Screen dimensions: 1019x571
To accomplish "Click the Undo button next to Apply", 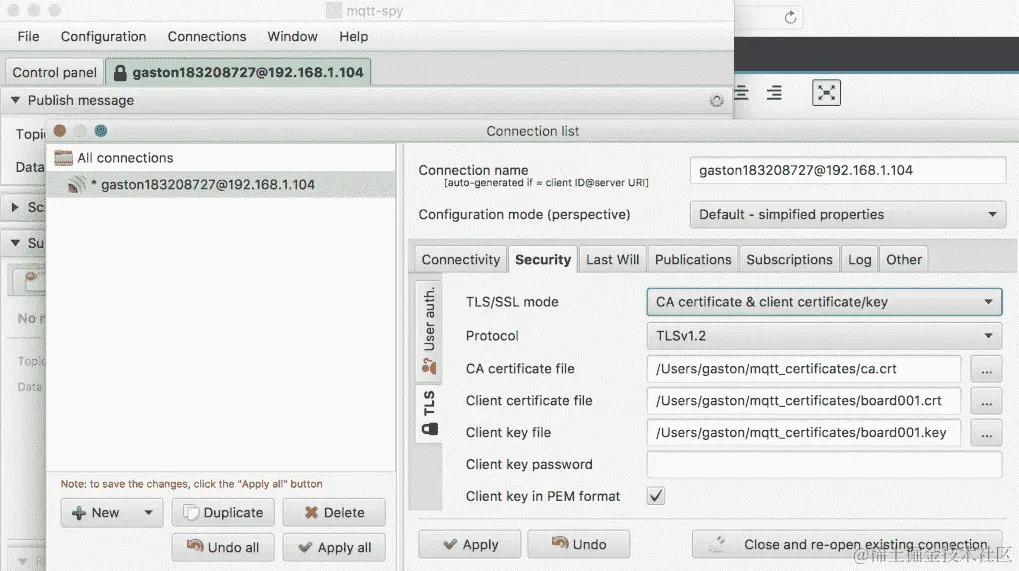I will point(578,544).
